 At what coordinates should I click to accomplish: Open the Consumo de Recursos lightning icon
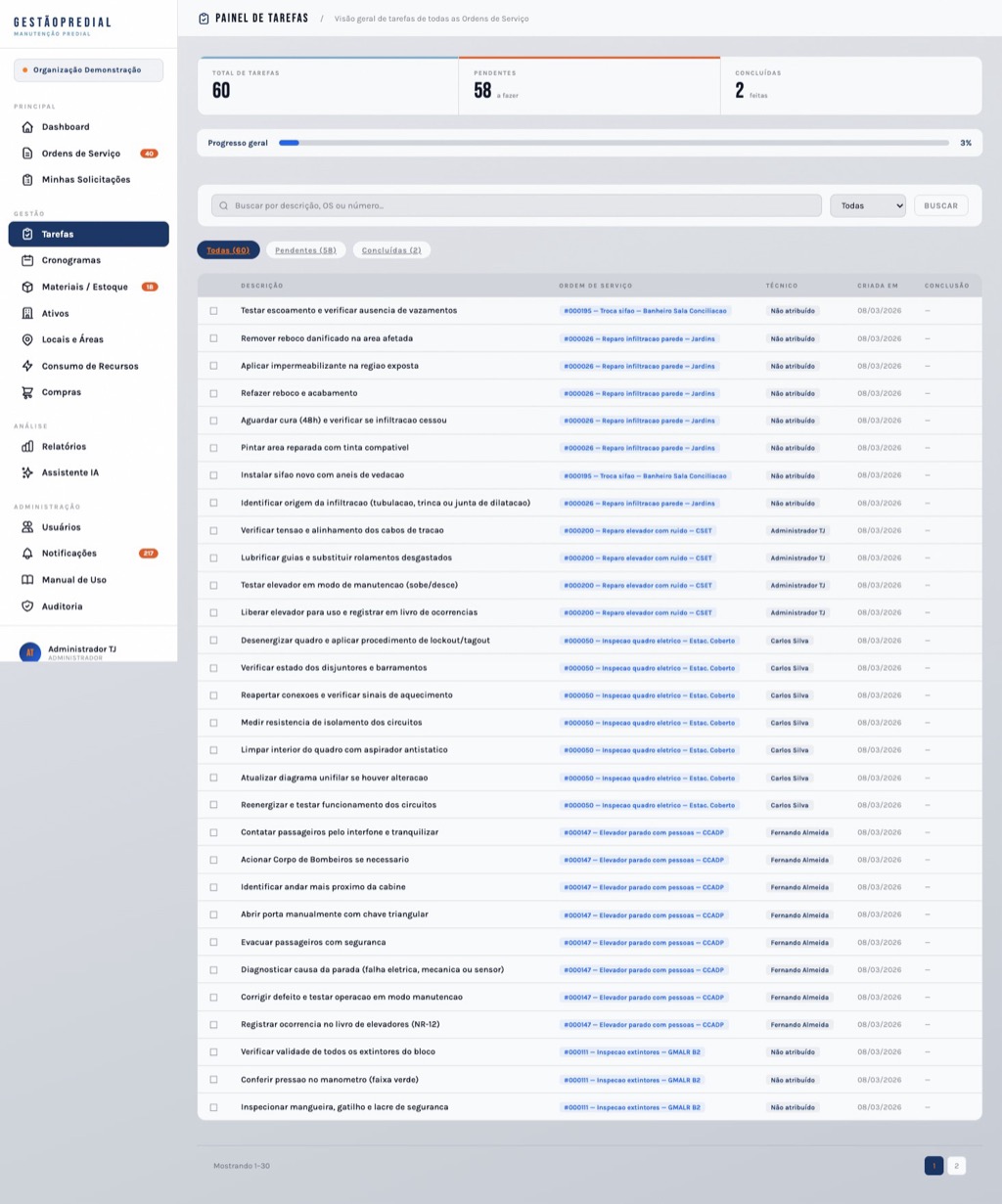point(27,366)
